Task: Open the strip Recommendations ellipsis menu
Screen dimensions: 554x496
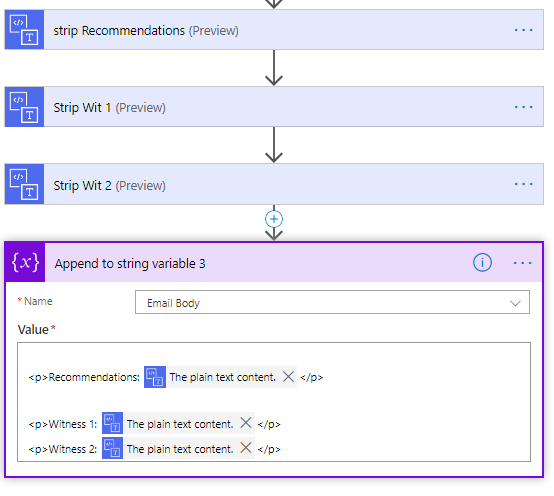Action: (x=523, y=30)
